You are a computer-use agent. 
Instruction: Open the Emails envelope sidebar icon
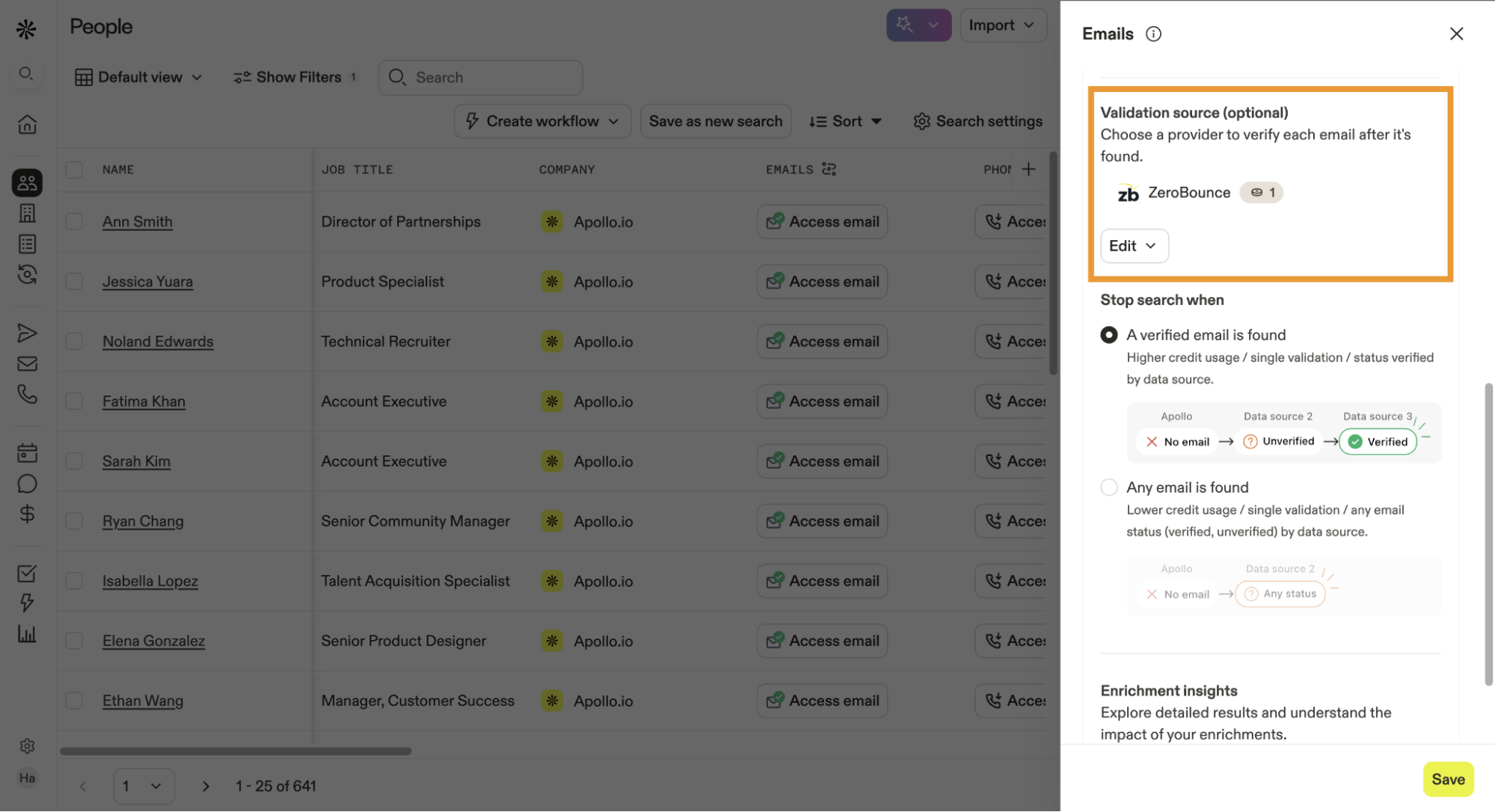pyautogui.click(x=27, y=364)
